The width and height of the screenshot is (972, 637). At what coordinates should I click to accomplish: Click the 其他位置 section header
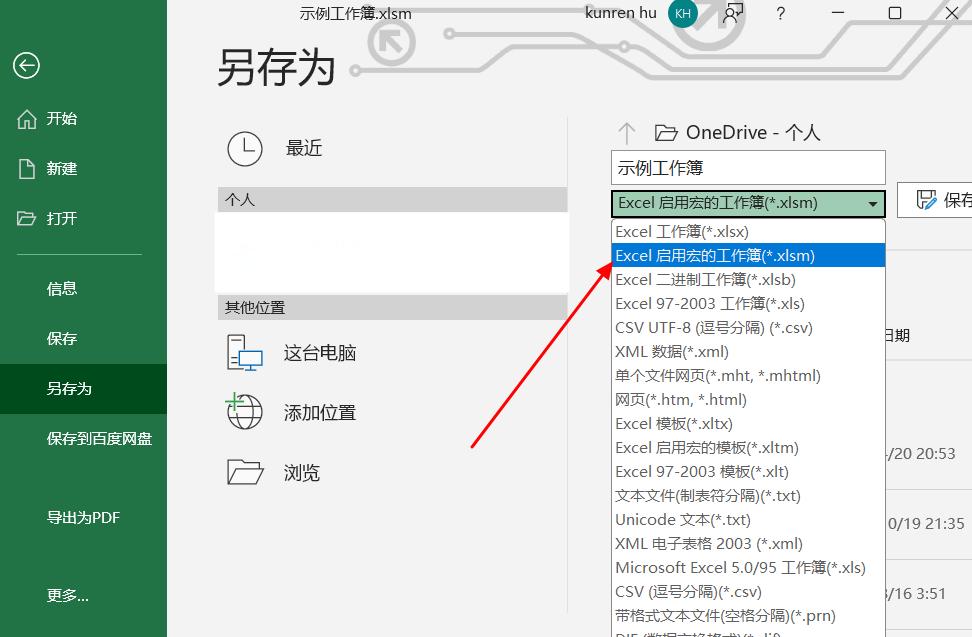click(392, 307)
